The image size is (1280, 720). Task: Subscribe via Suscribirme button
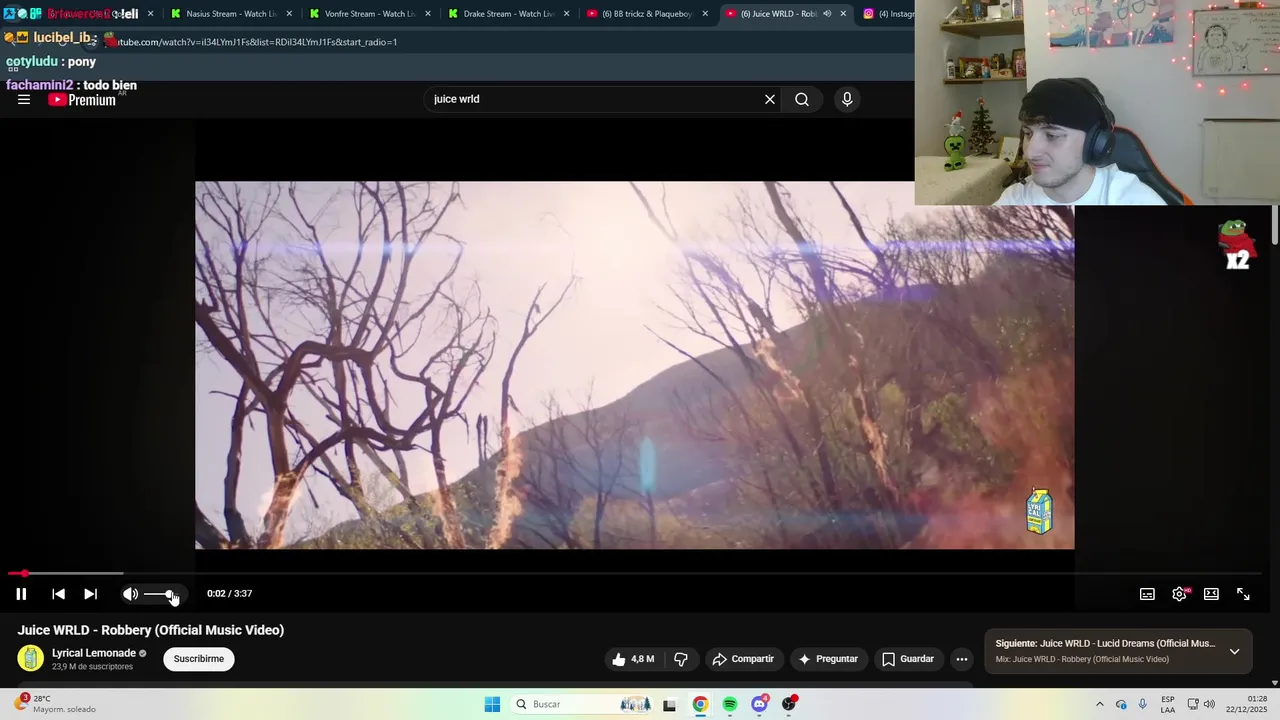tap(199, 659)
